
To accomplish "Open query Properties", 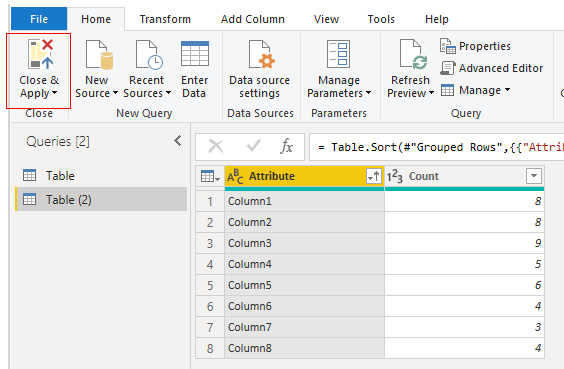I will pyautogui.click(x=475, y=46).
